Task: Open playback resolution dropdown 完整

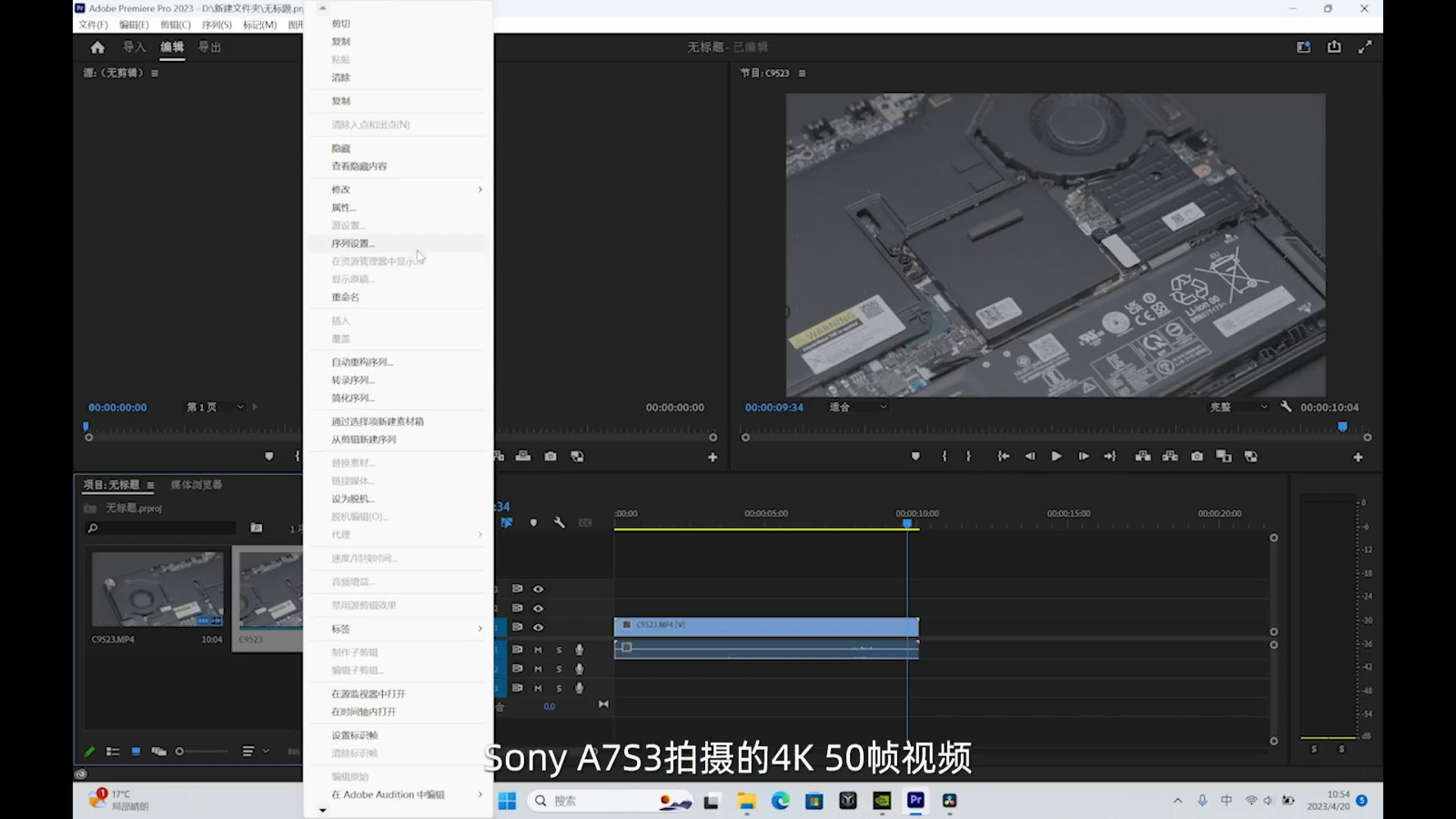Action: point(1238,407)
